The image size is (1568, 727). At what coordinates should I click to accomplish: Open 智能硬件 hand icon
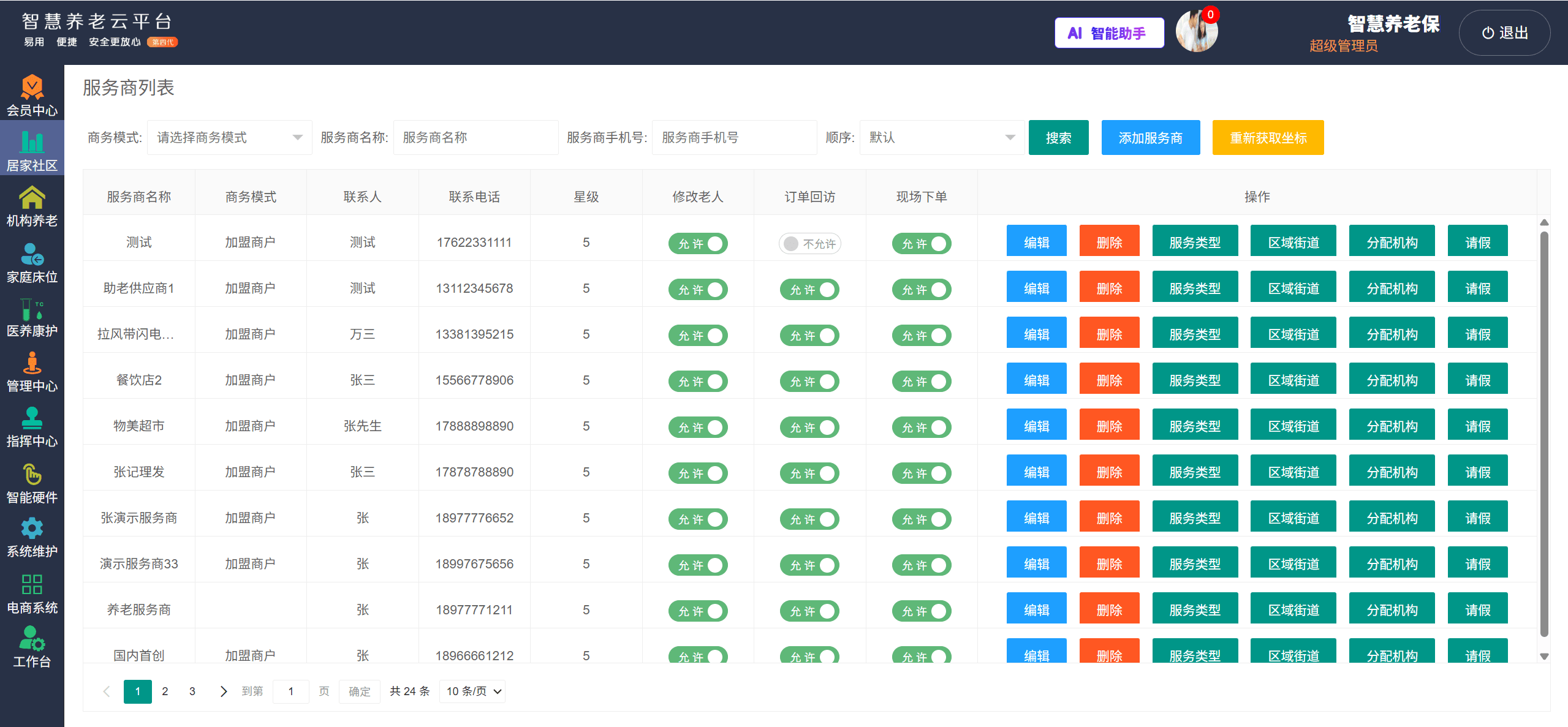32,474
